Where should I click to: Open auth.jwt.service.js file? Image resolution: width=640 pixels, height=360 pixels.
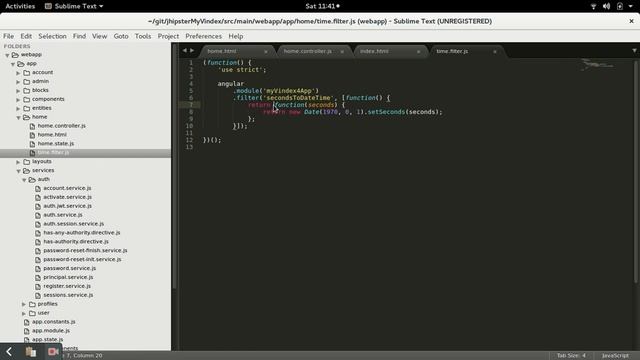click(x=68, y=206)
